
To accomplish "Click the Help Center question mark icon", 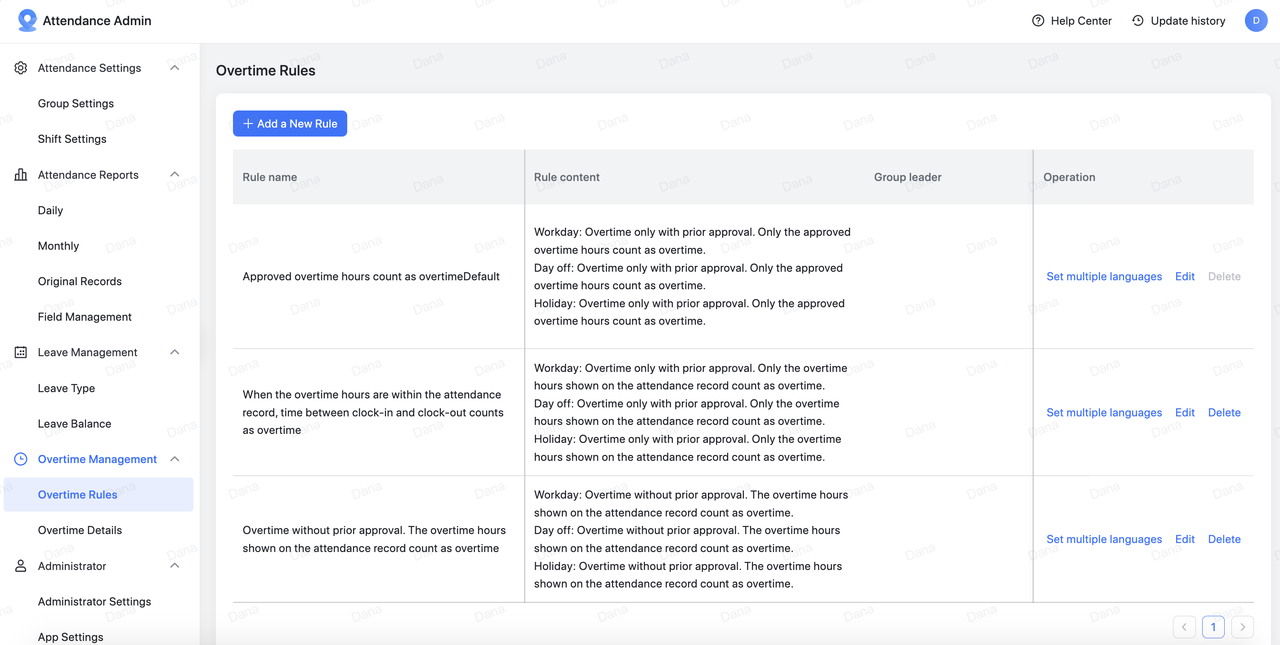I will point(1038,21).
